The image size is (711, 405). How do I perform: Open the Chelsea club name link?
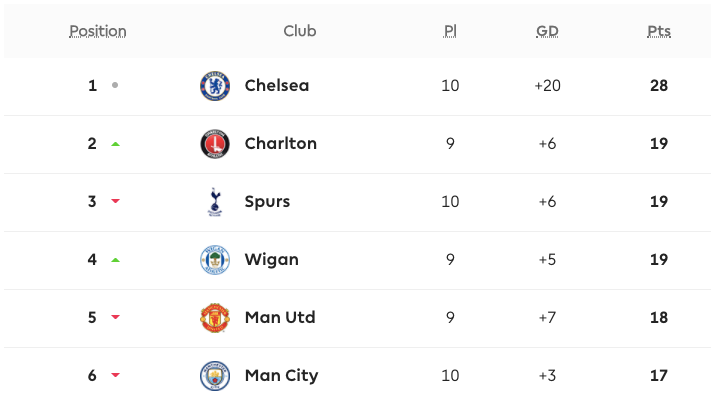click(277, 86)
